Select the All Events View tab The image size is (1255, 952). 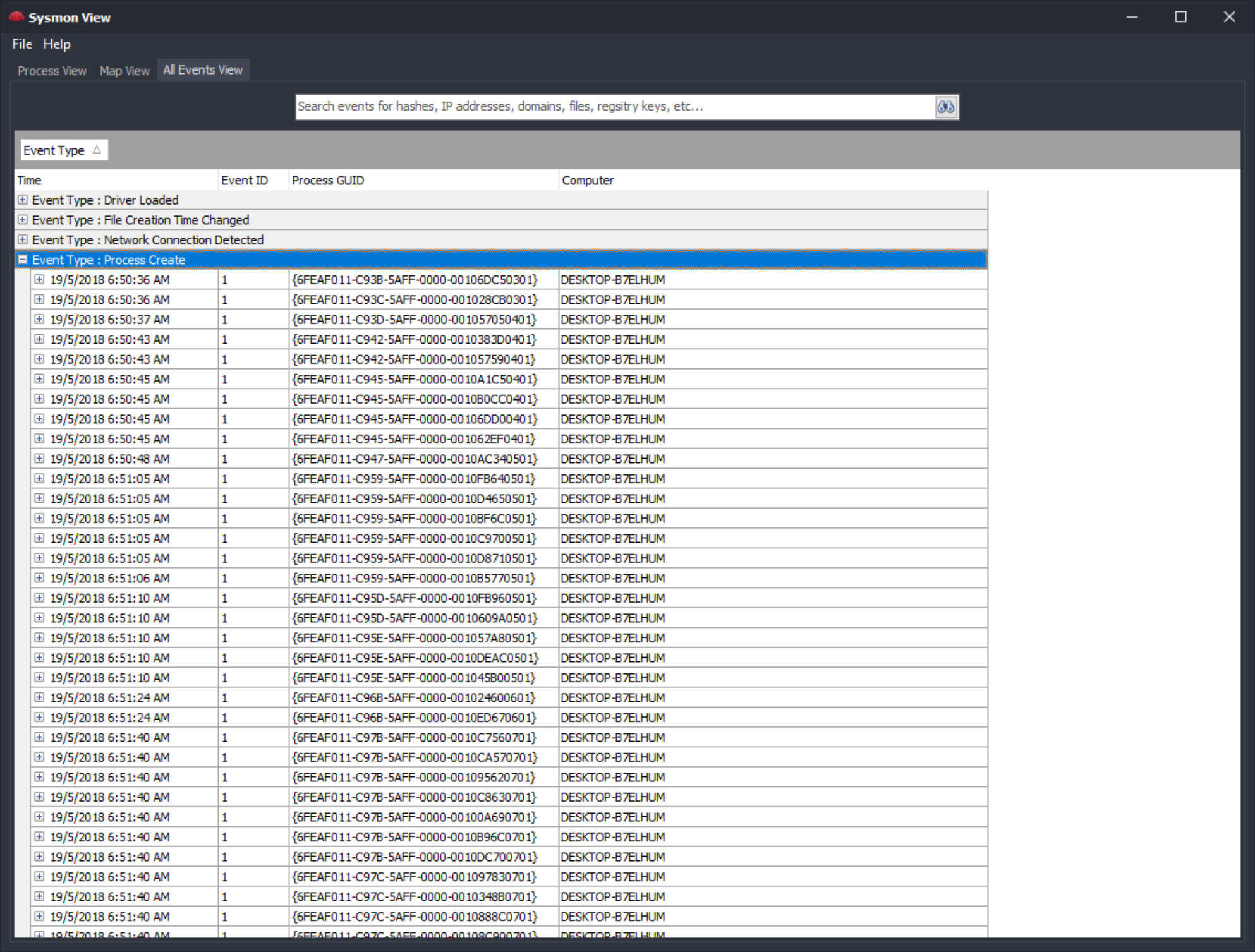202,70
